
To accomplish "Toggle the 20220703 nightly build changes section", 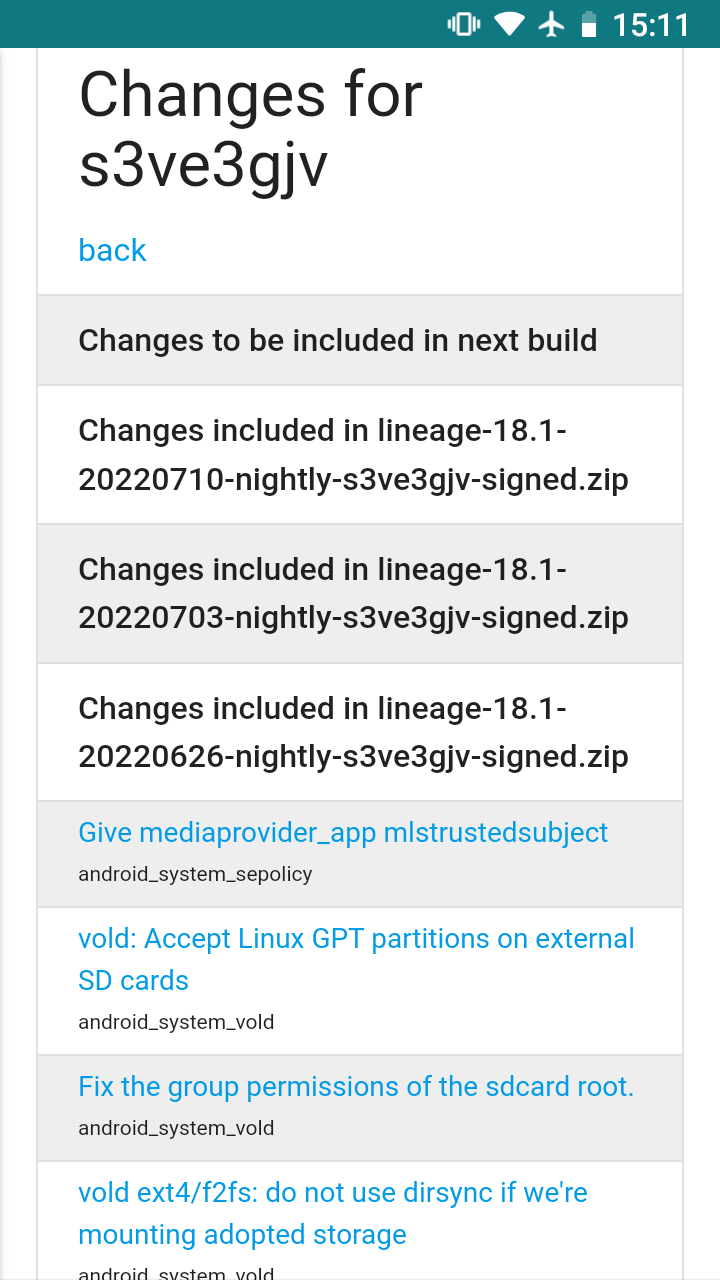I will tap(353, 593).
